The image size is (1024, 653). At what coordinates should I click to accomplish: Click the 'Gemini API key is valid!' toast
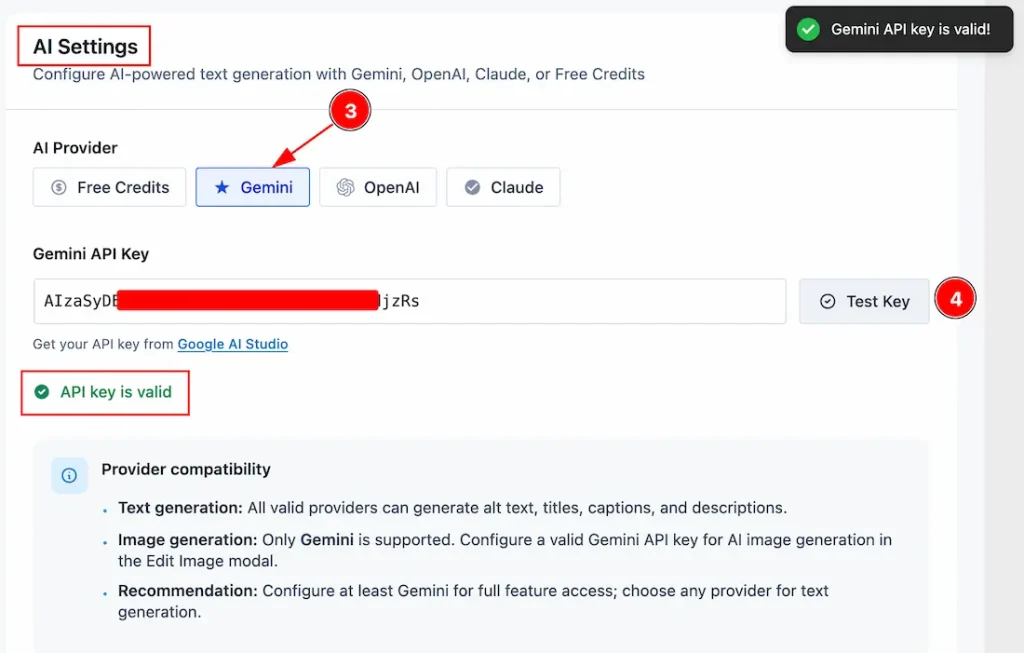(x=899, y=29)
